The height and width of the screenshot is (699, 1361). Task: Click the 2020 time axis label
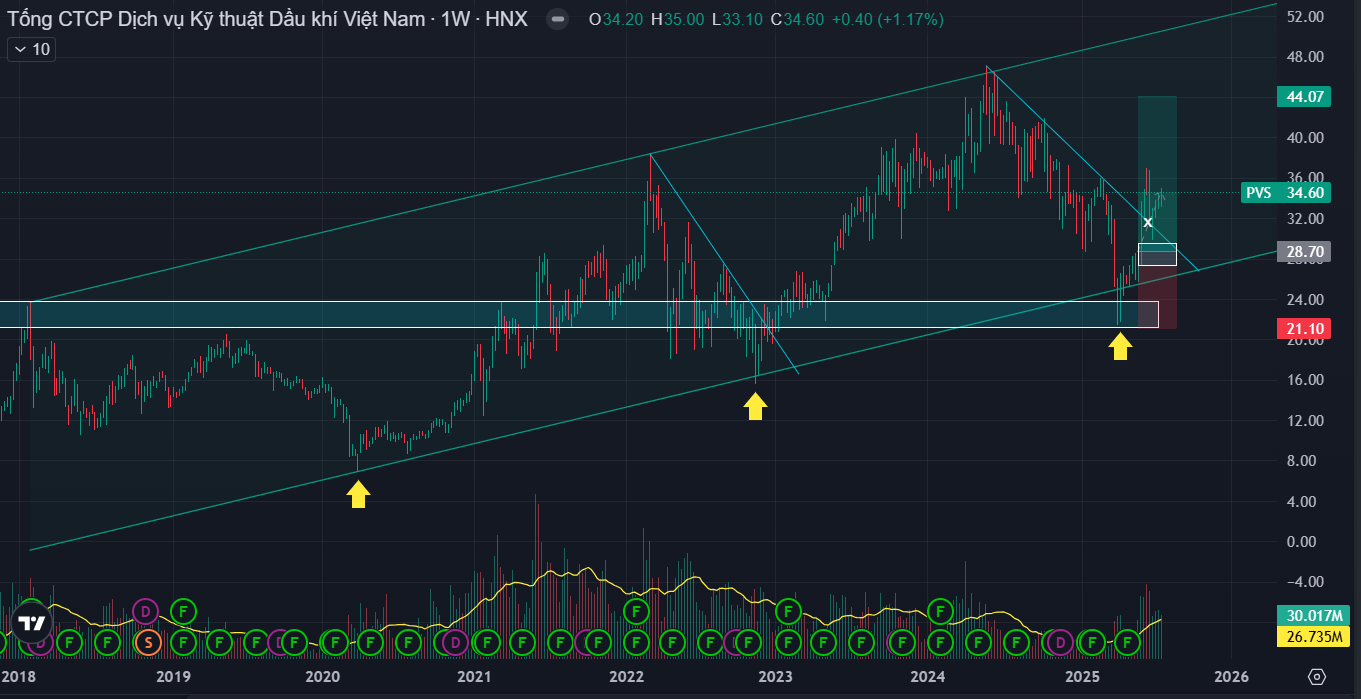tap(323, 677)
